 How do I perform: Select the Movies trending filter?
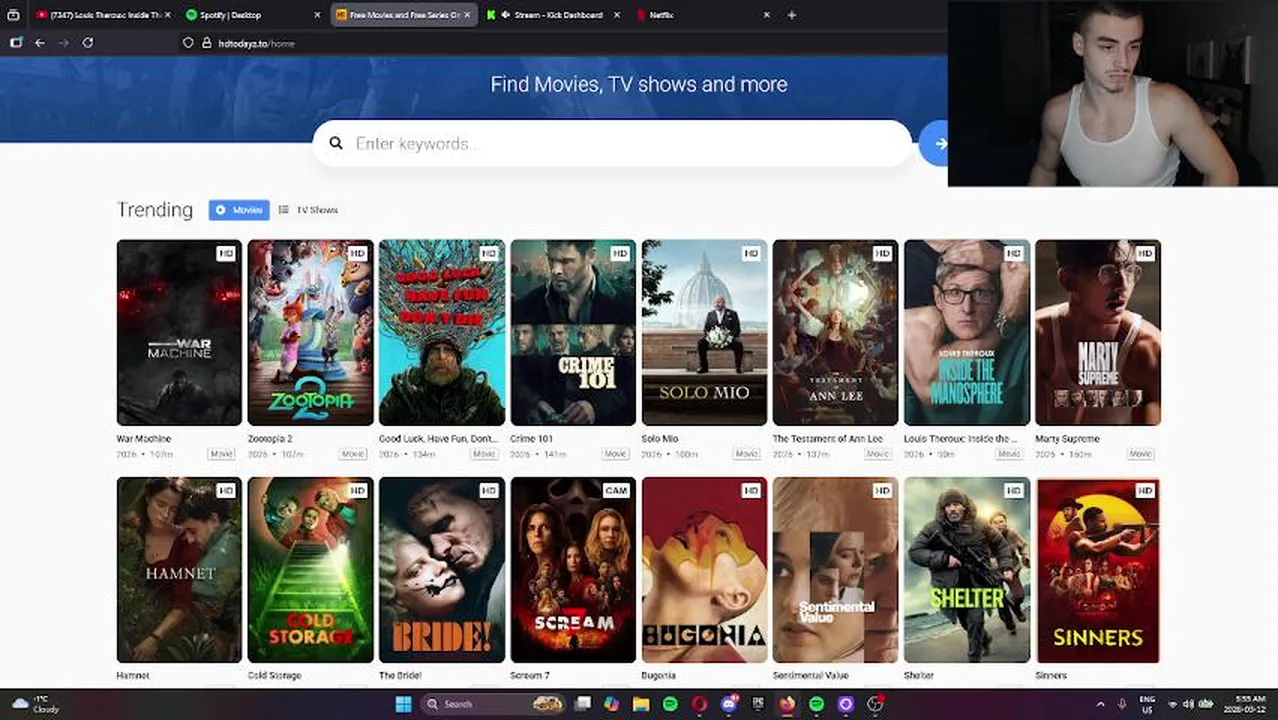coord(239,210)
